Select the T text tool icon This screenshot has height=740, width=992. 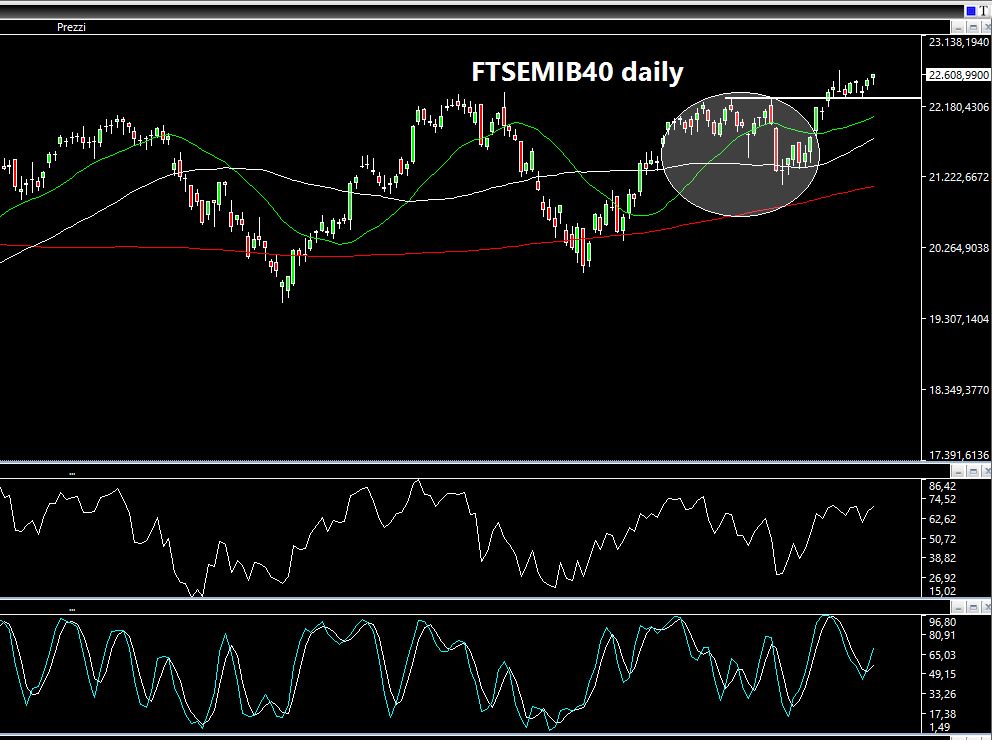[x=983, y=11]
